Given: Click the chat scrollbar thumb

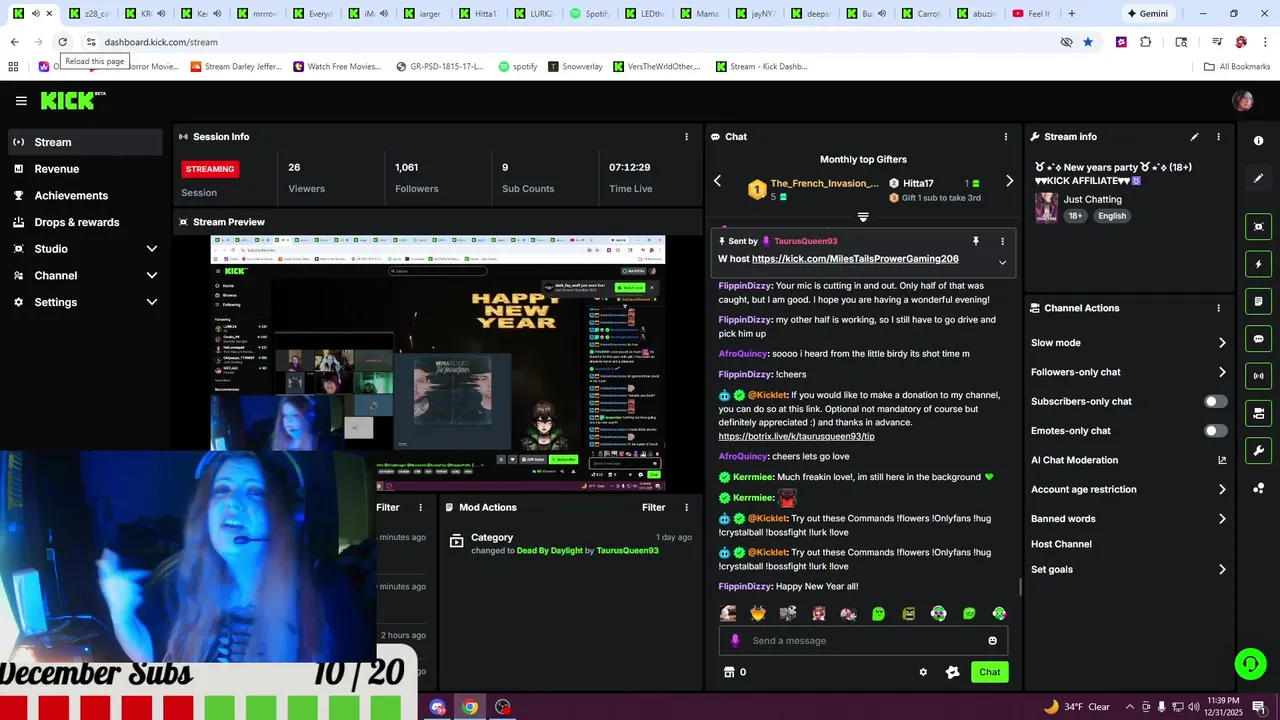Looking at the screenshot, I should pyautogui.click(x=1020, y=585).
